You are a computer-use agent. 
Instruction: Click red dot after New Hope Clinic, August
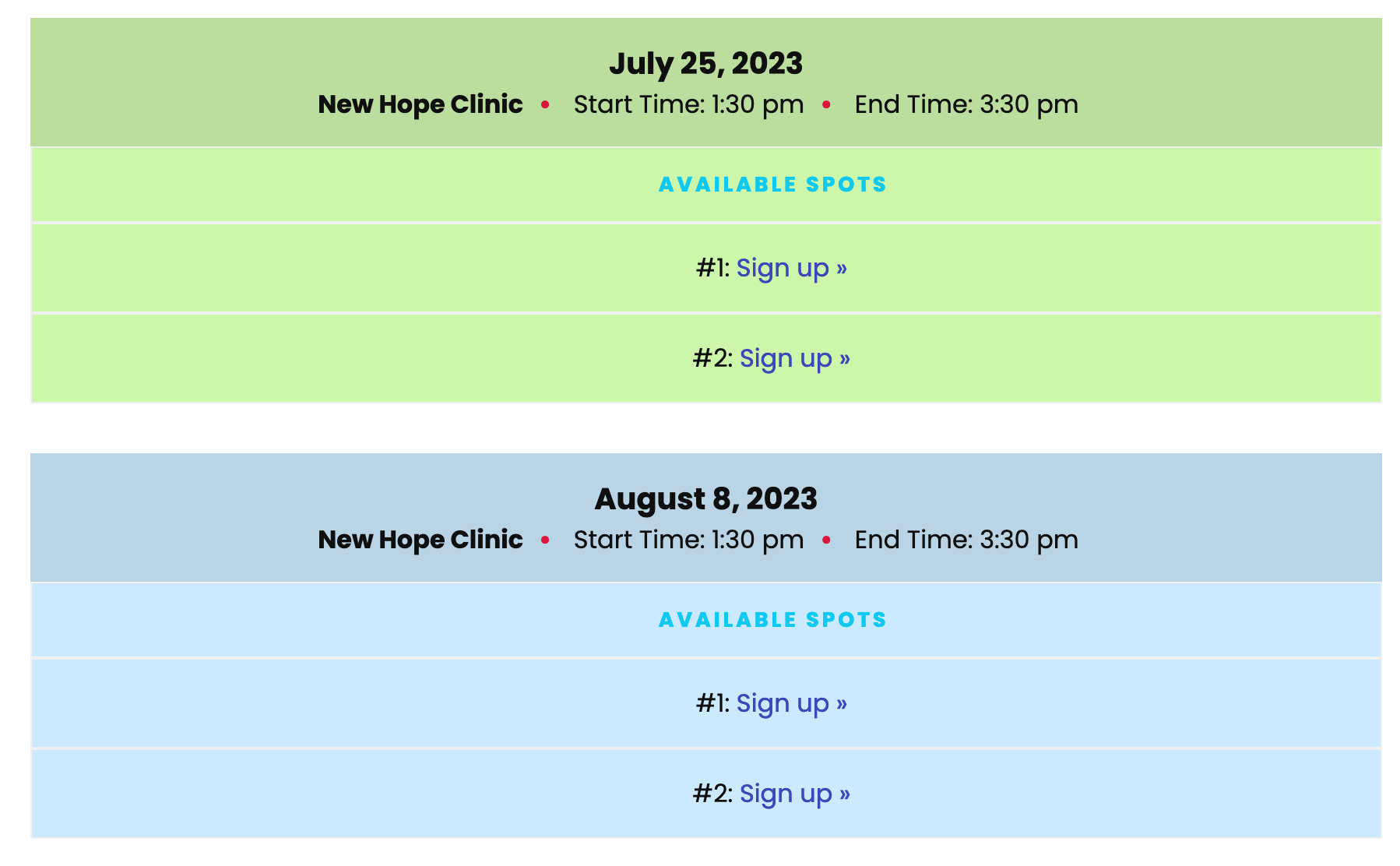tap(545, 540)
